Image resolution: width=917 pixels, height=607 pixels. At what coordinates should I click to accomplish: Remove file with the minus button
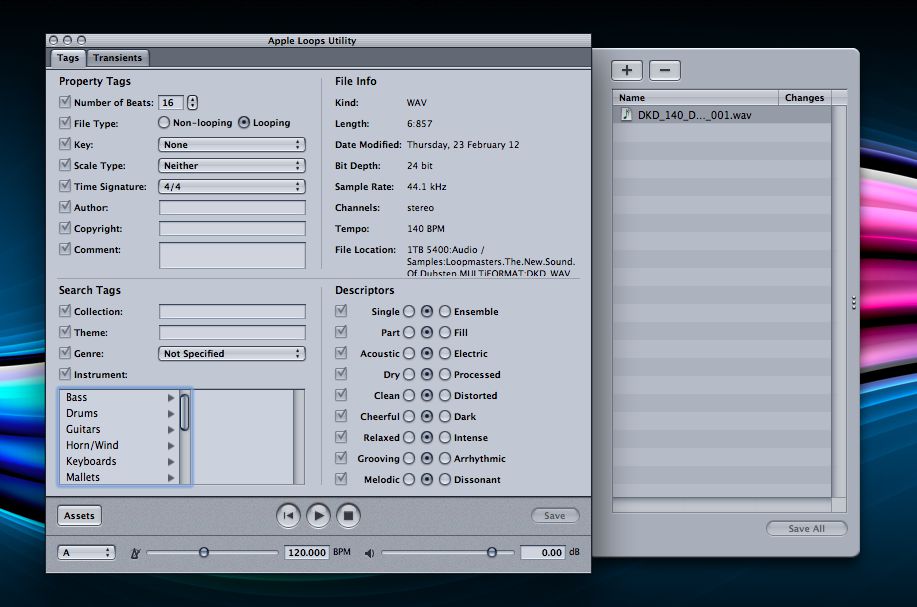[665, 70]
